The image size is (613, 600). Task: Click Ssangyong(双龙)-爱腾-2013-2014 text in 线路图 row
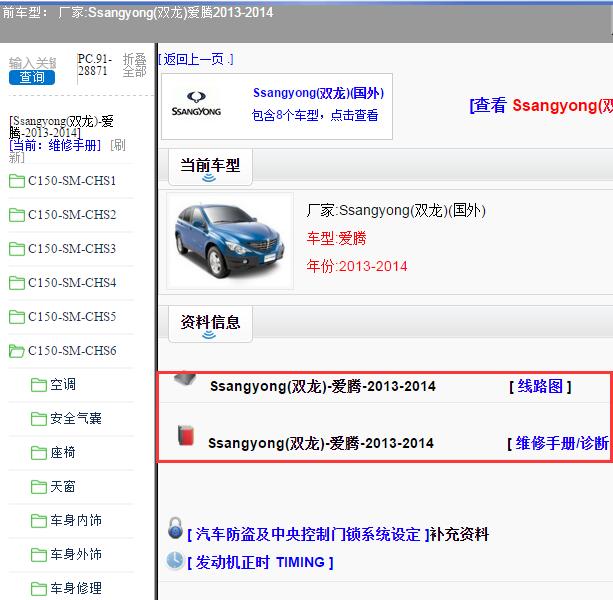(323, 387)
